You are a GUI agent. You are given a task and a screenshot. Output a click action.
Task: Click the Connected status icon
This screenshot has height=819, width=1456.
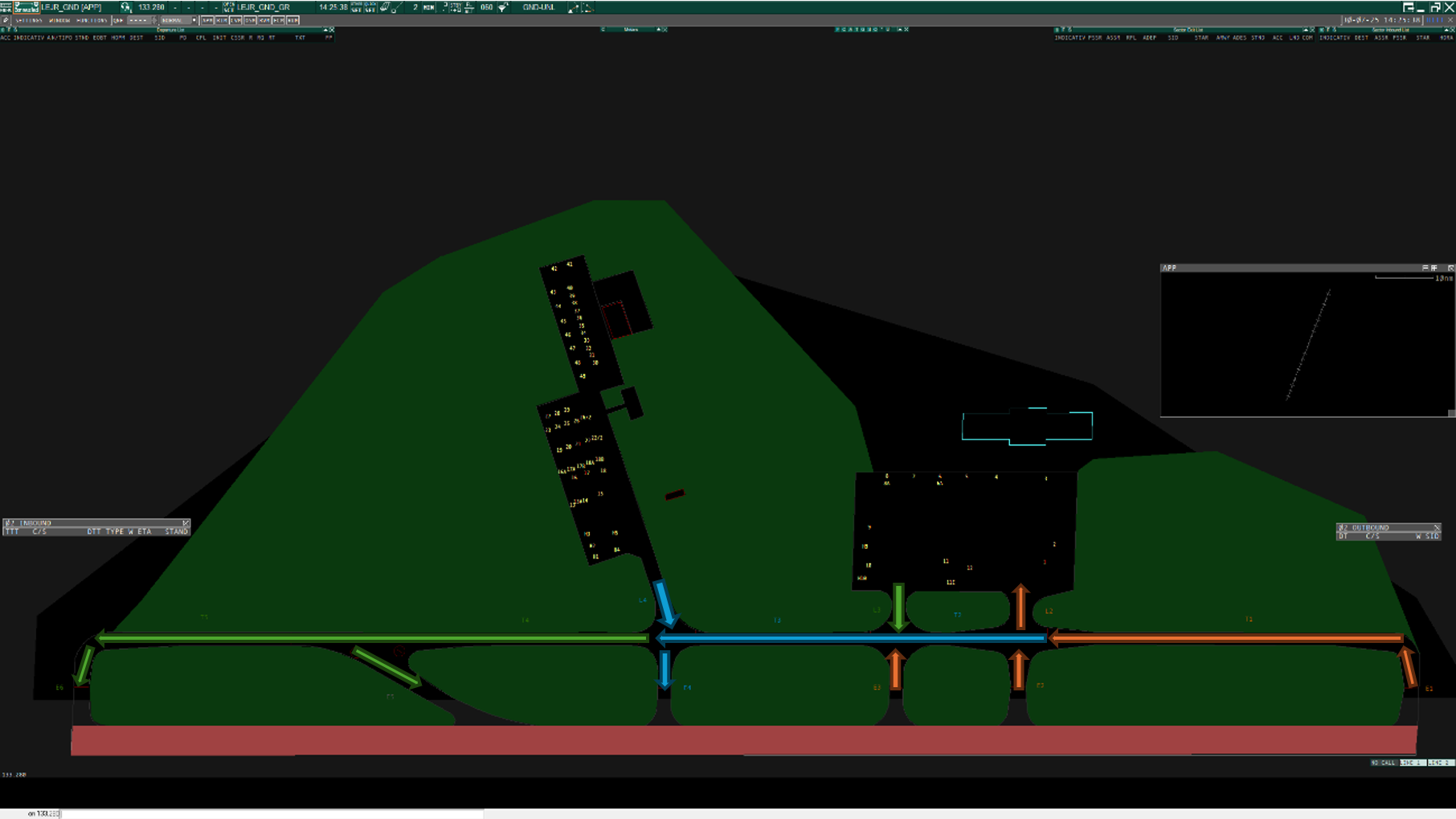27,7
